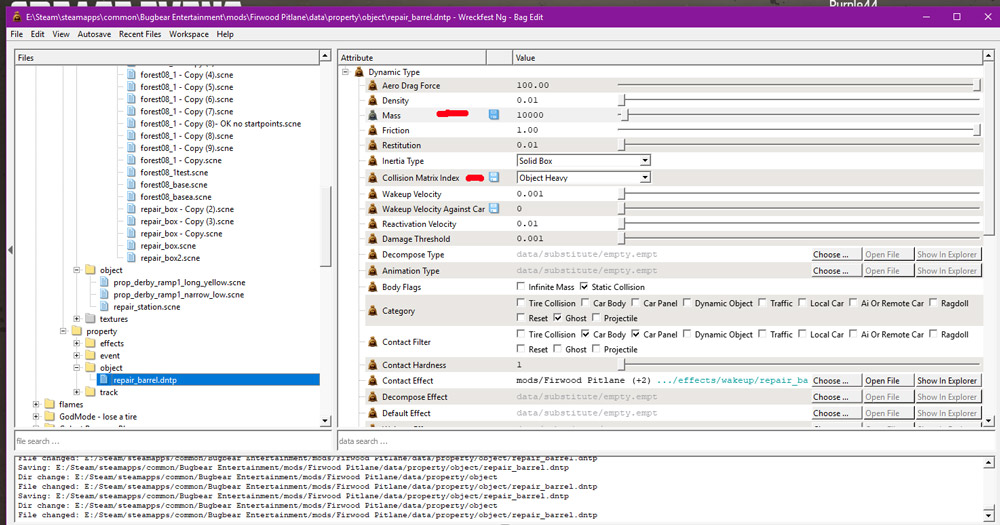
Task: Expand the event folder node
Action: click(x=77, y=355)
